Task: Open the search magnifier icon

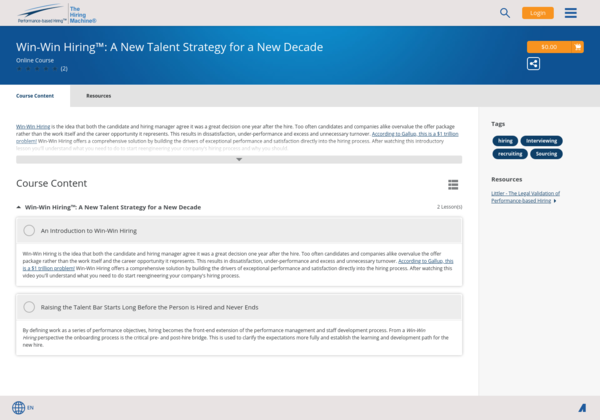Action: click(505, 13)
